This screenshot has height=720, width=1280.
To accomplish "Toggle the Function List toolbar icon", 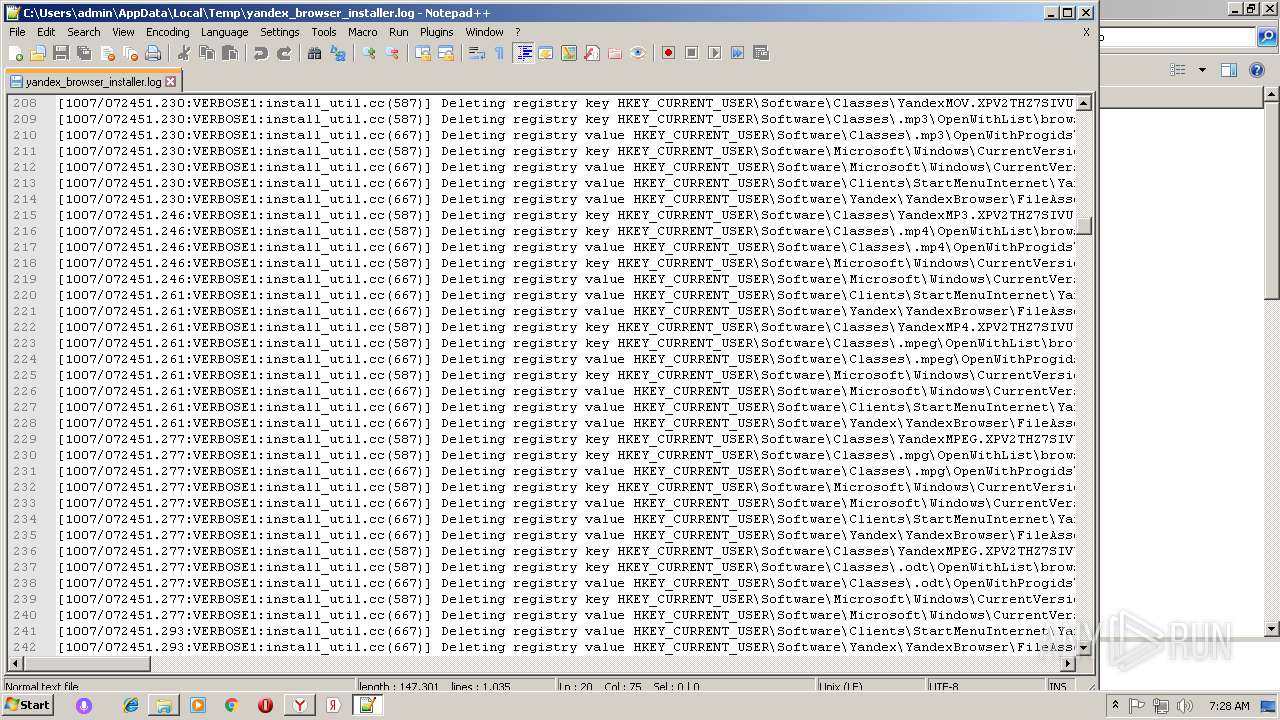I will point(591,53).
